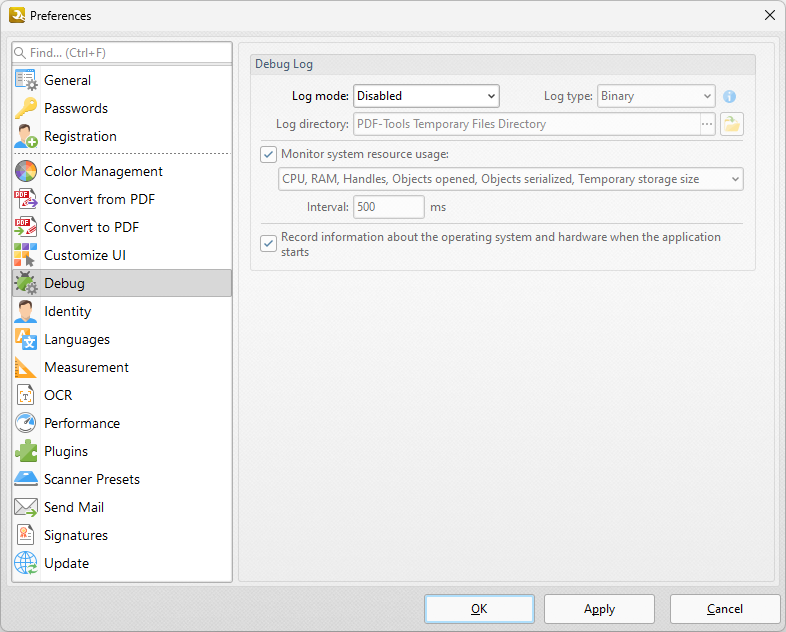The width and height of the screenshot is (786, 632).
Task: Open General preferences via its icon
Action: (x=26, y=80)
